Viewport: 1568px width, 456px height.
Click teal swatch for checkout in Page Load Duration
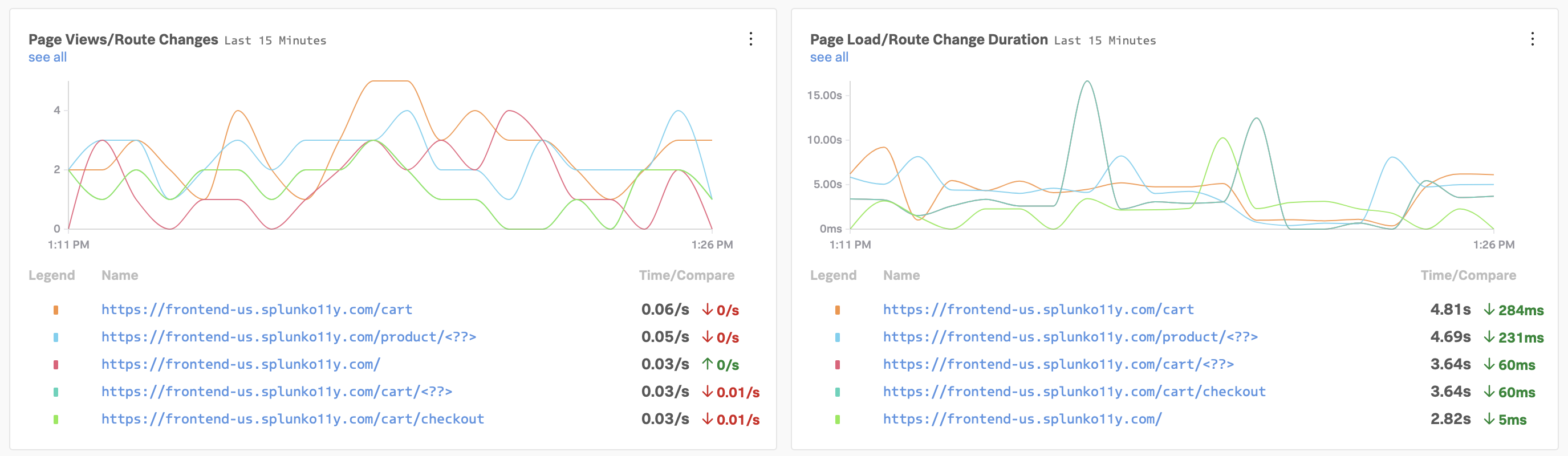point(838,392)
